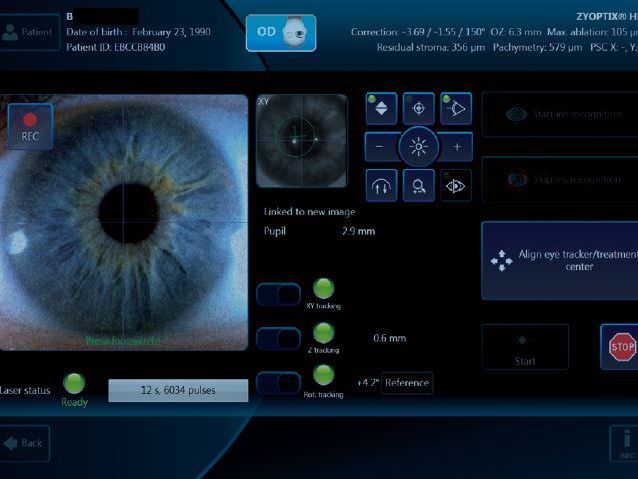Click the up-down arrows adjustment icon
The width and height of the screenshot is (638, 479).
coord(381,109)
